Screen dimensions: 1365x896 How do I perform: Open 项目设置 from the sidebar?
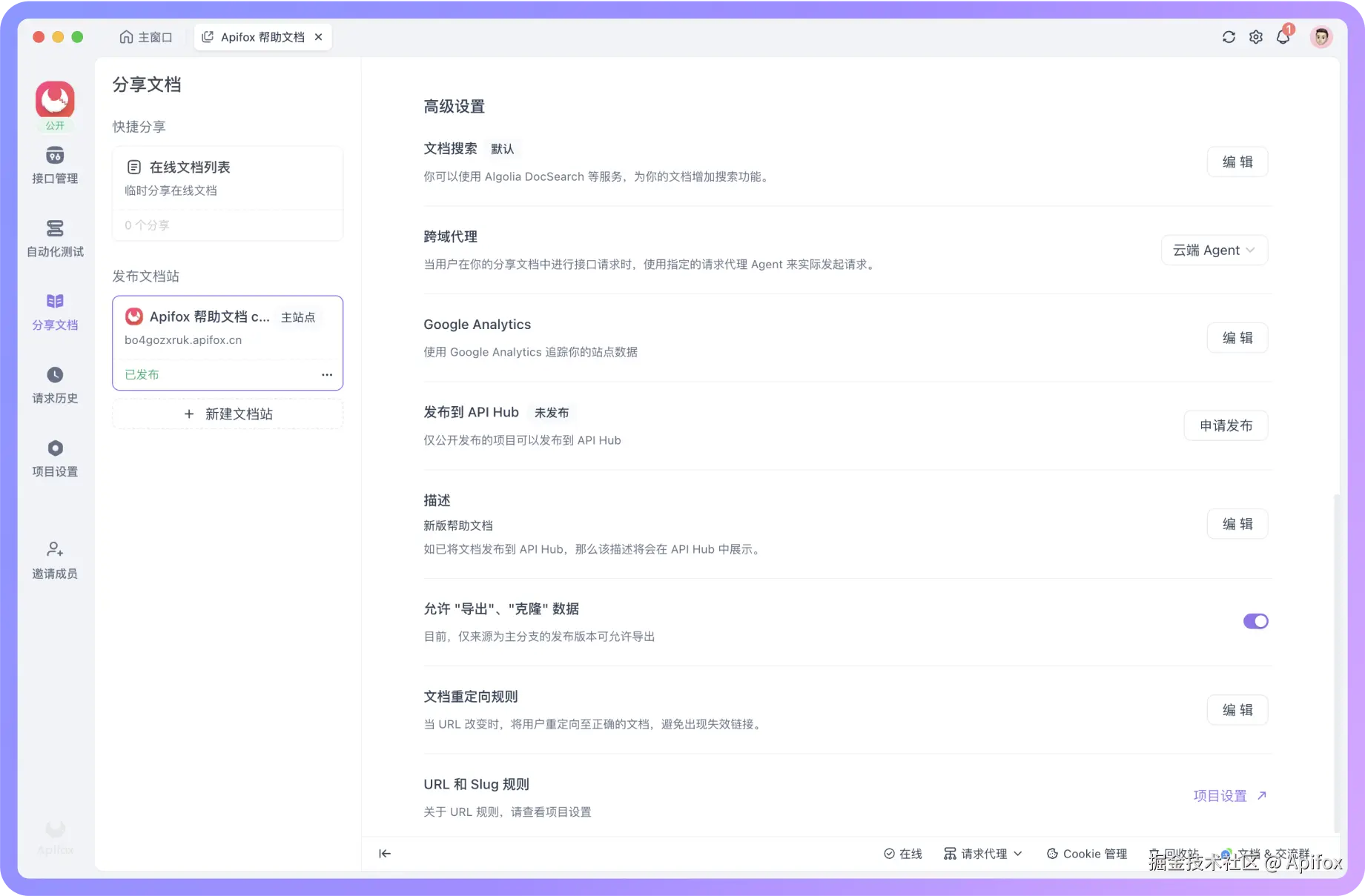[54, 458]
